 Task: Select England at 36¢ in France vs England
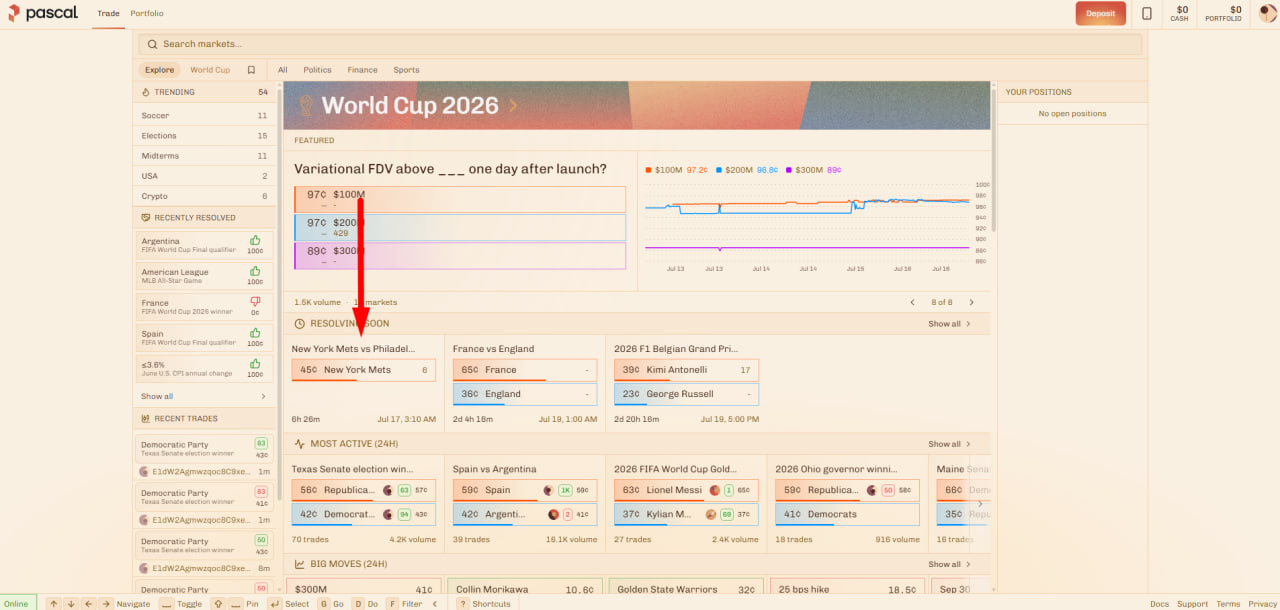(x=525, y=394)
